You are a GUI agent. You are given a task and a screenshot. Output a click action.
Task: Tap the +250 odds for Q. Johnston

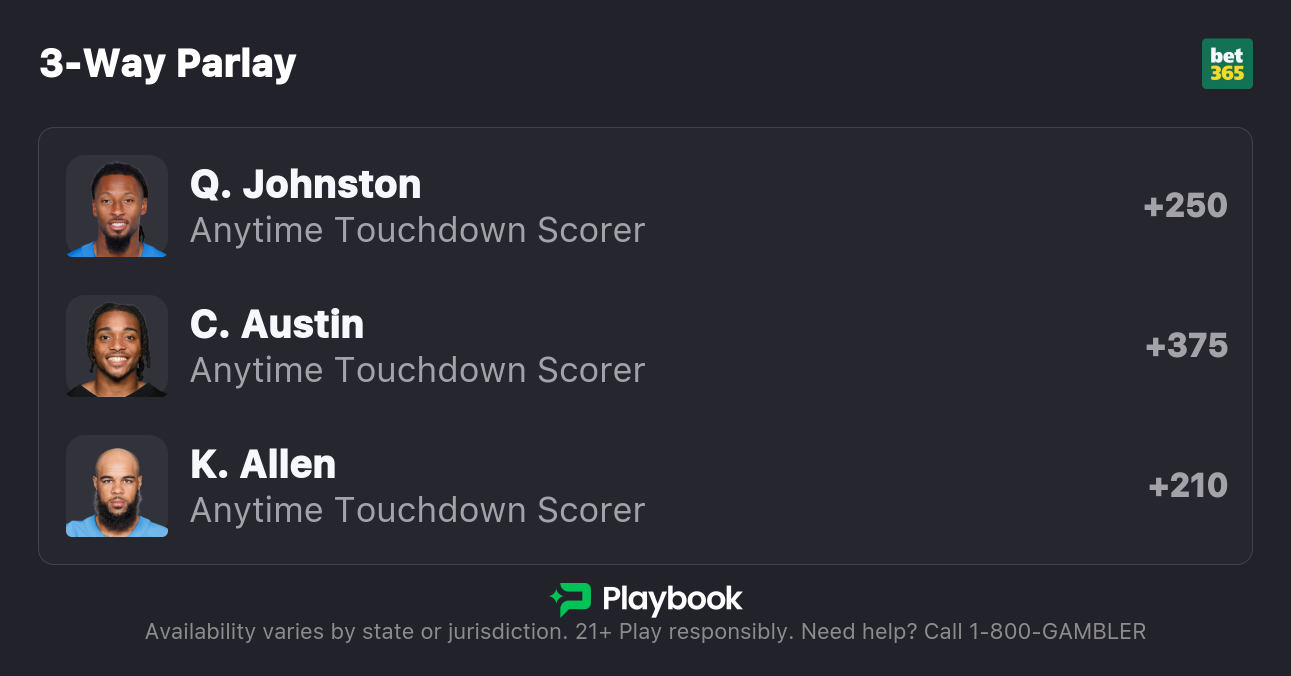(x=1185, y=206)
